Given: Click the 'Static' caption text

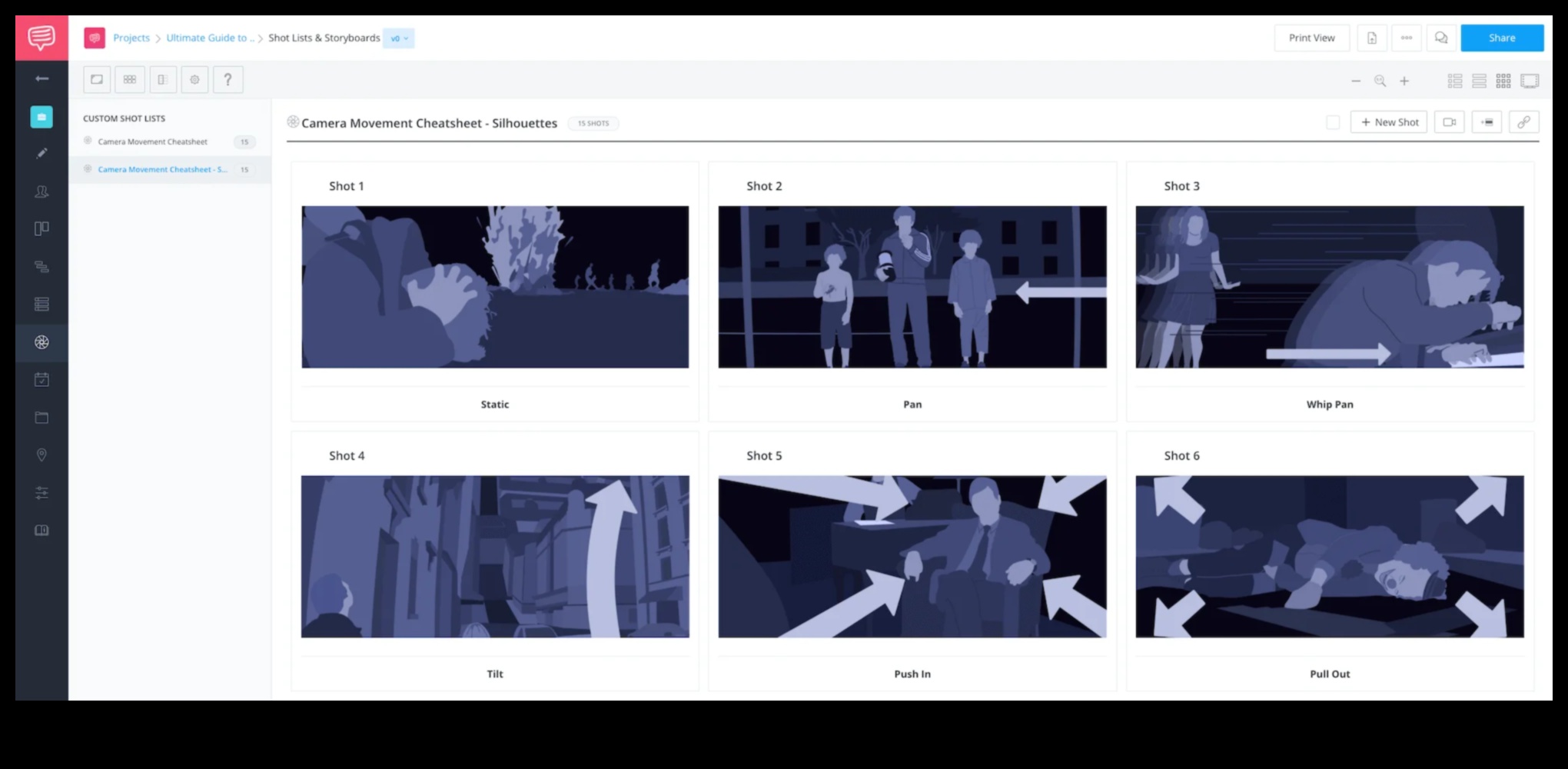Looking at the screenshot, I should point(495,404).
